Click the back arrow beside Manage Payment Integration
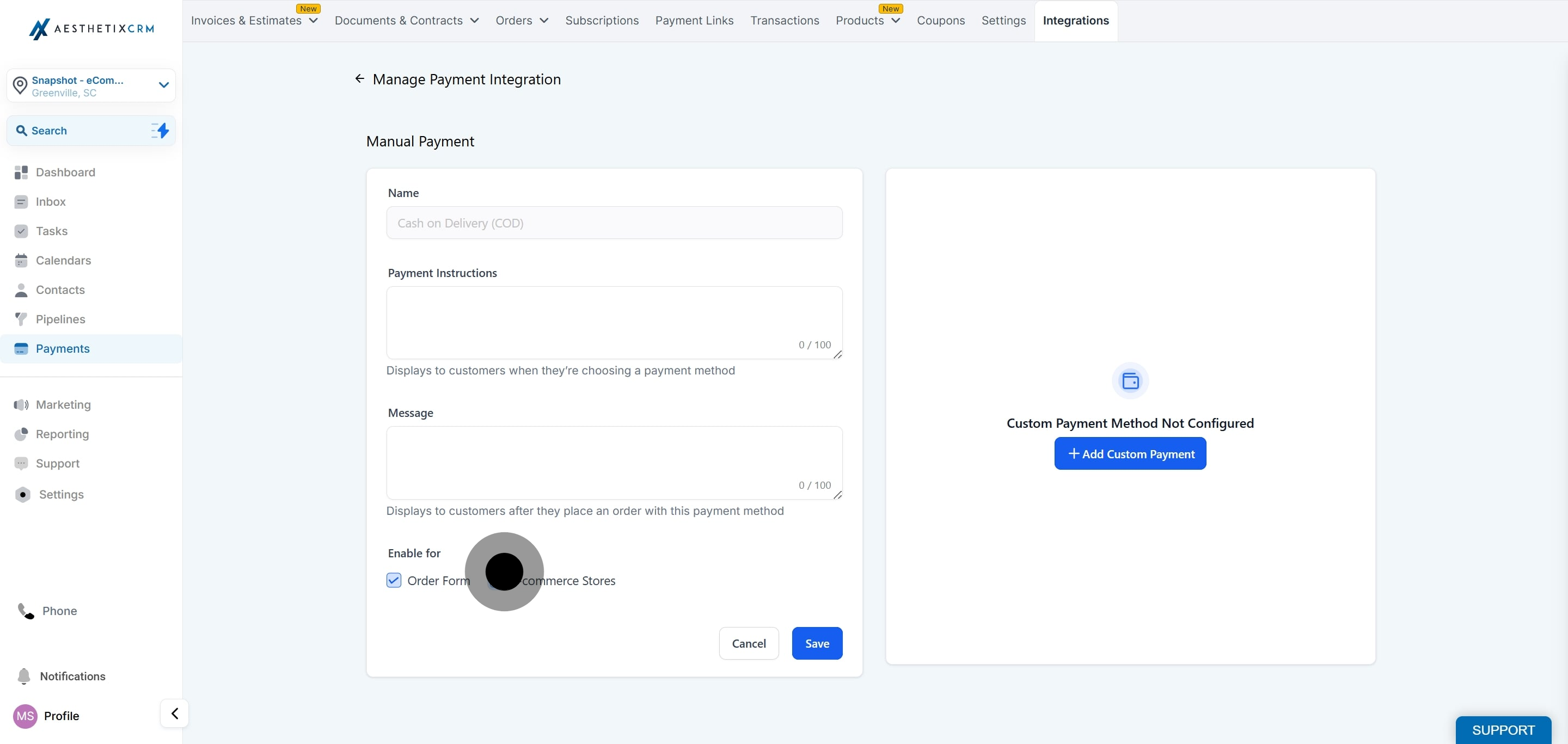This screenshot has height=744, width=1568. point(360,78)
